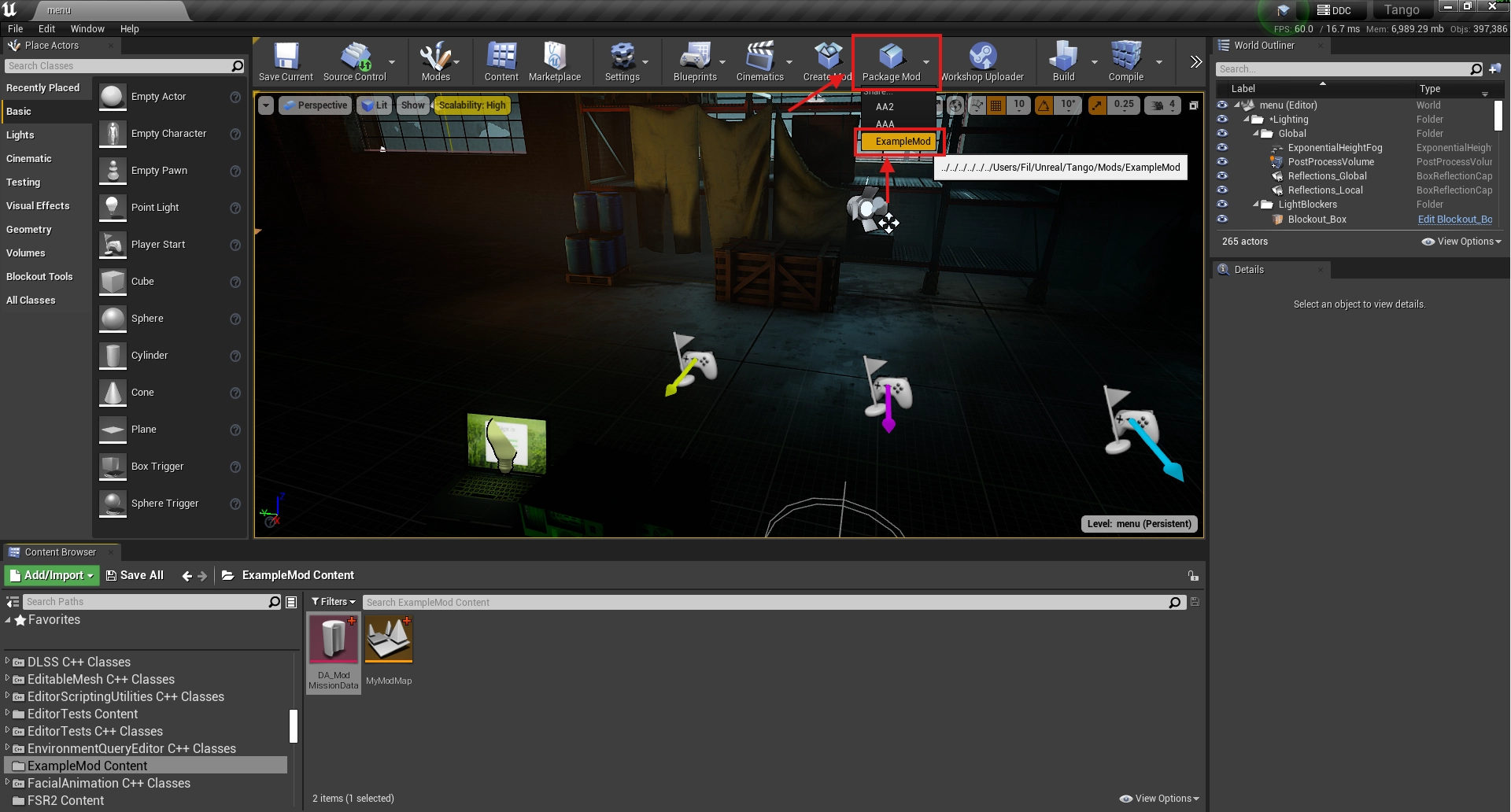Click the Lit view mode button
The width and height of the screenshot is (1511, 812).
[x=375, y=105]
